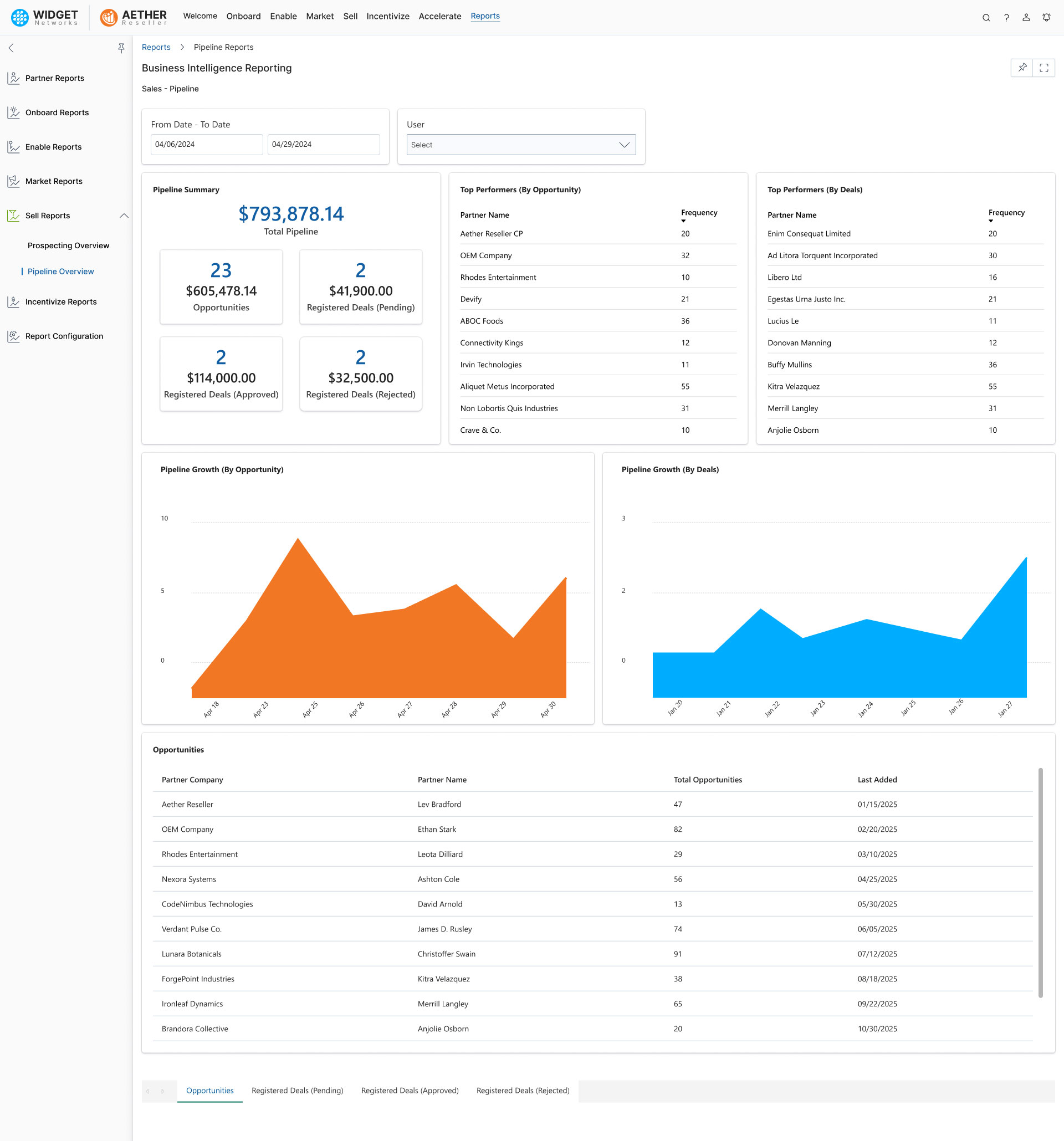
Task: Click the From Date field showing 04/06/2024
Action: [x=207, y=144]
